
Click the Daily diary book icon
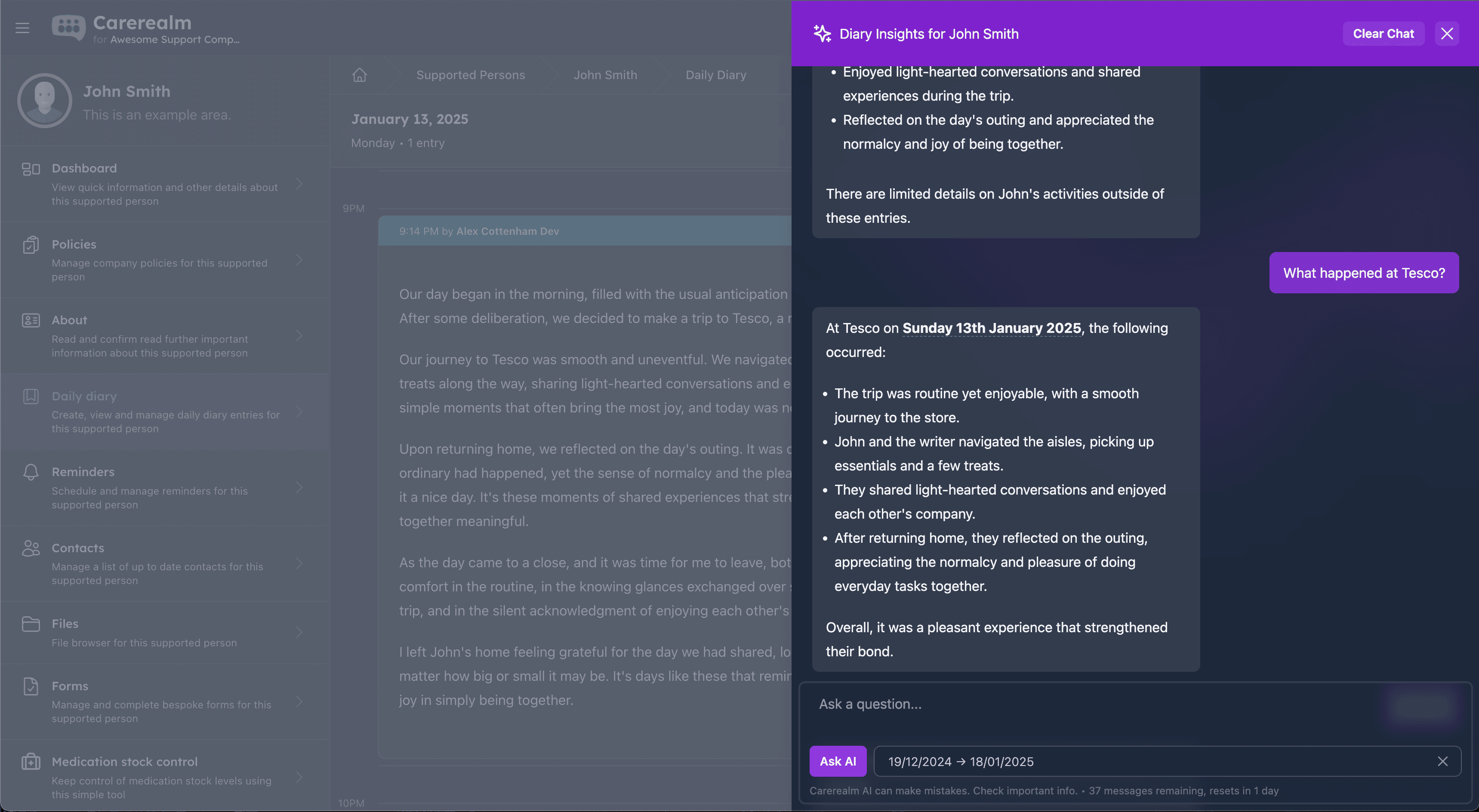[31, 397]
